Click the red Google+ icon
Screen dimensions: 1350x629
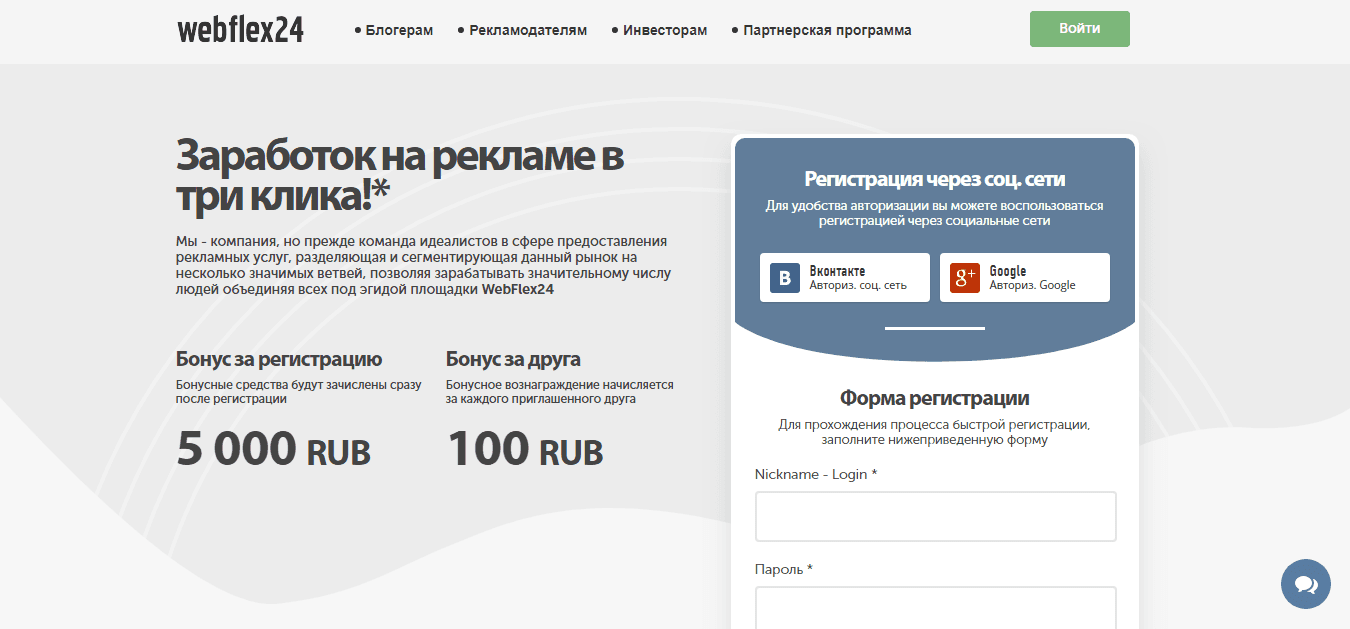click(x=965, y=277)
